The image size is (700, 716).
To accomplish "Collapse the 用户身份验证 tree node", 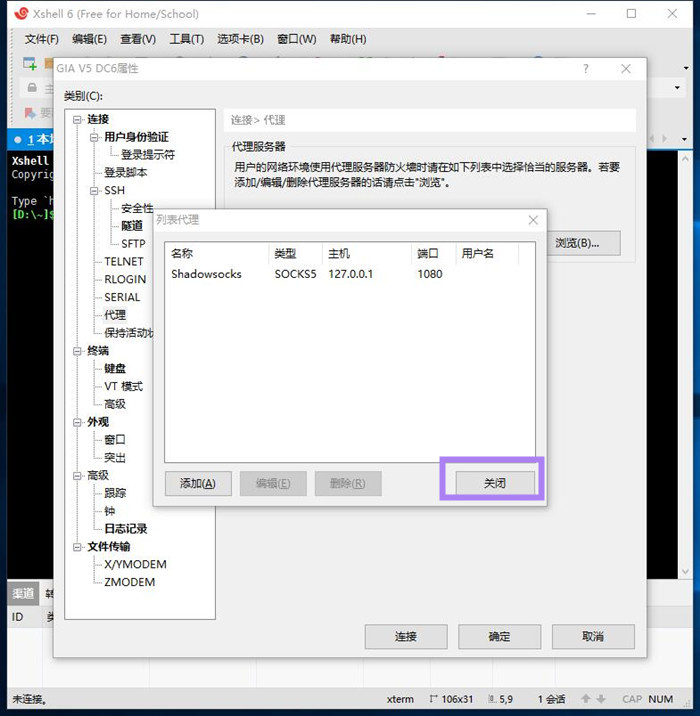I will pos(94,137).
